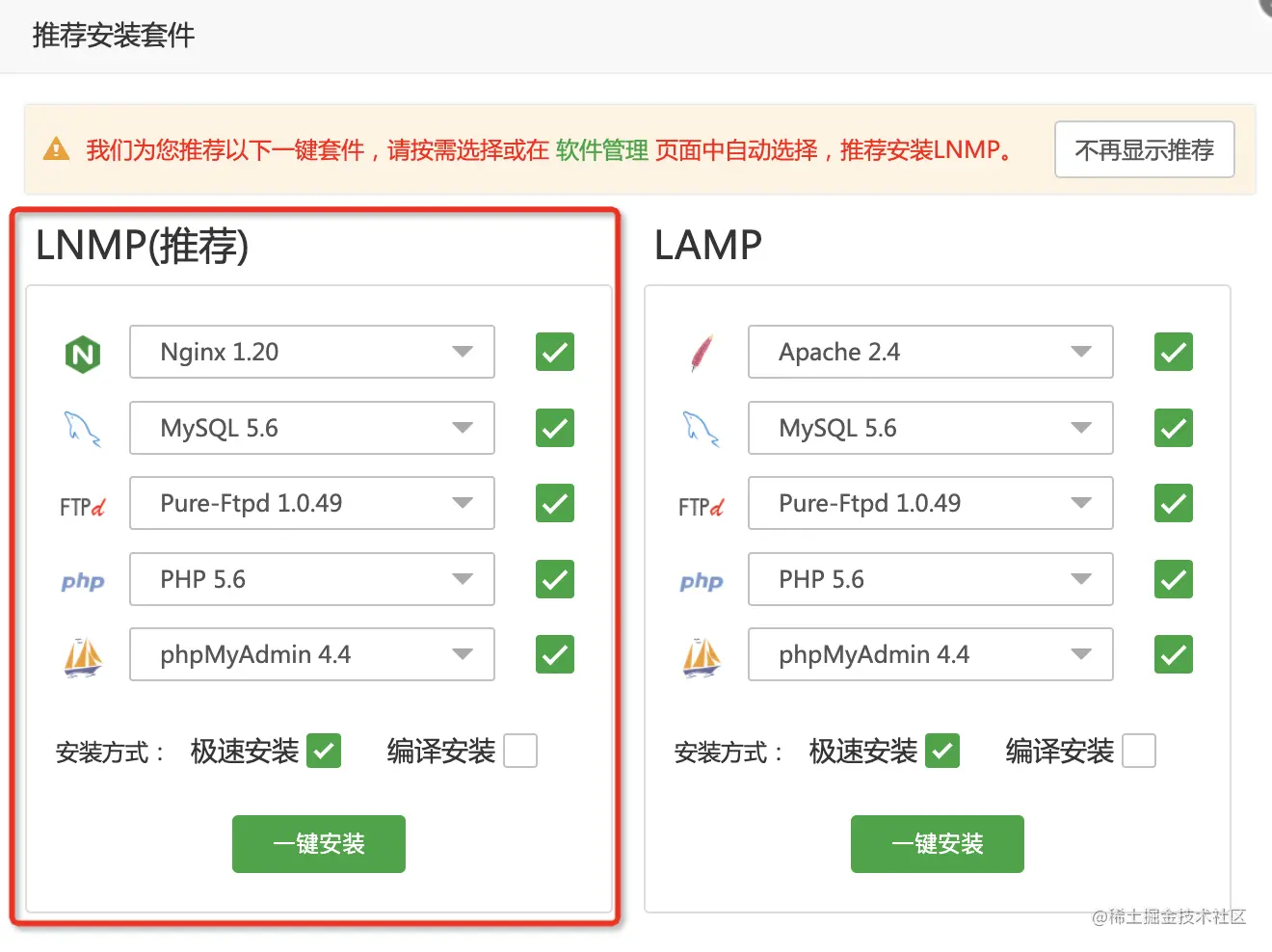1272x952 pixels.
Task: Uncheck phpMyAdmin 4.4 checkbox in LAMP
Action: point(1174,654)
